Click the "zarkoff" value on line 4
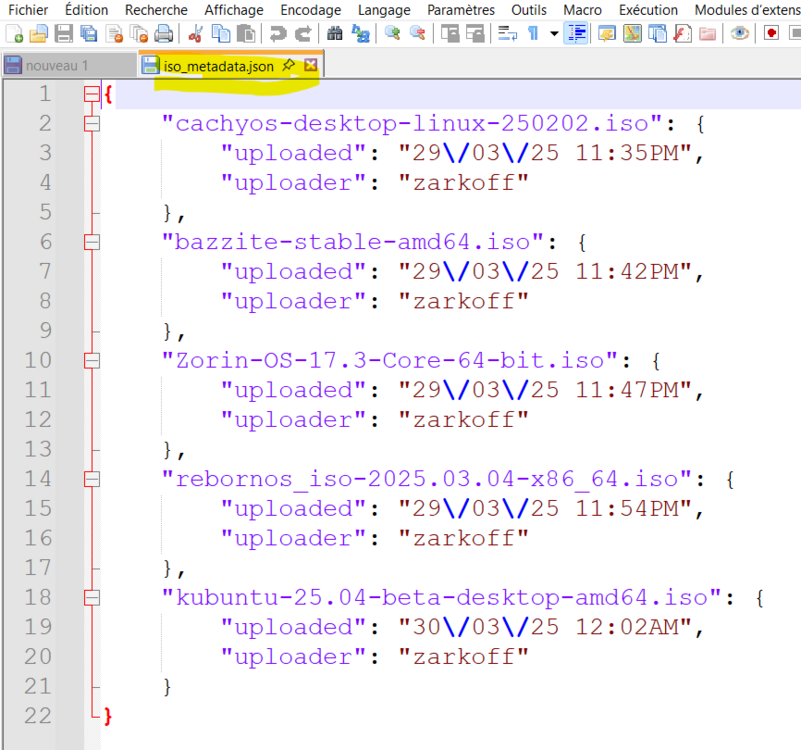Screen dimensions: 801x750 464,183
